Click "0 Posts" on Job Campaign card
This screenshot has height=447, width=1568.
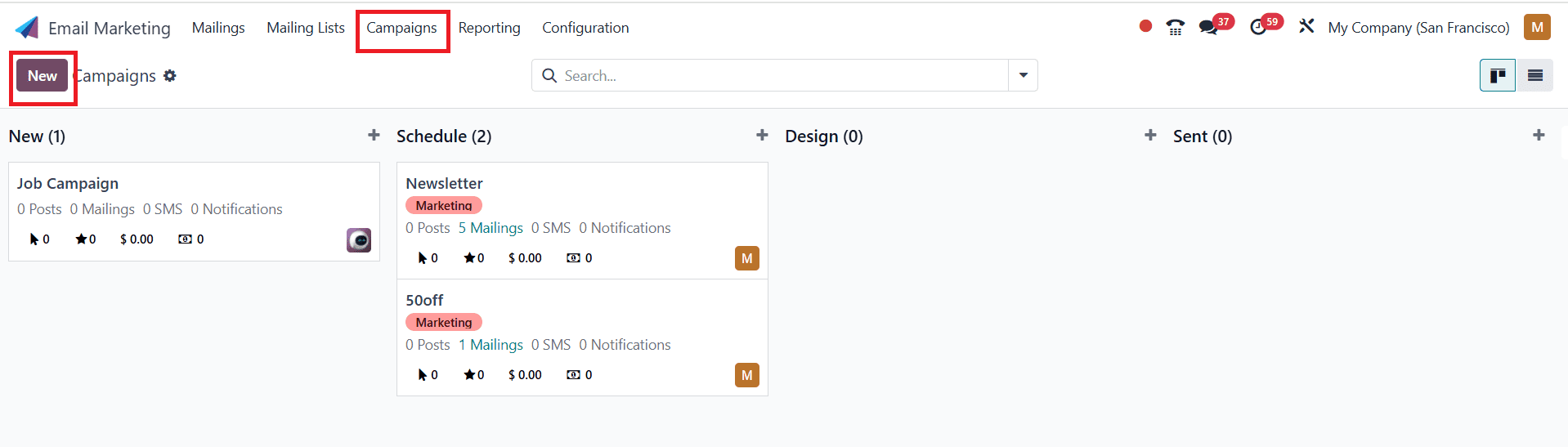click(39, 209)
